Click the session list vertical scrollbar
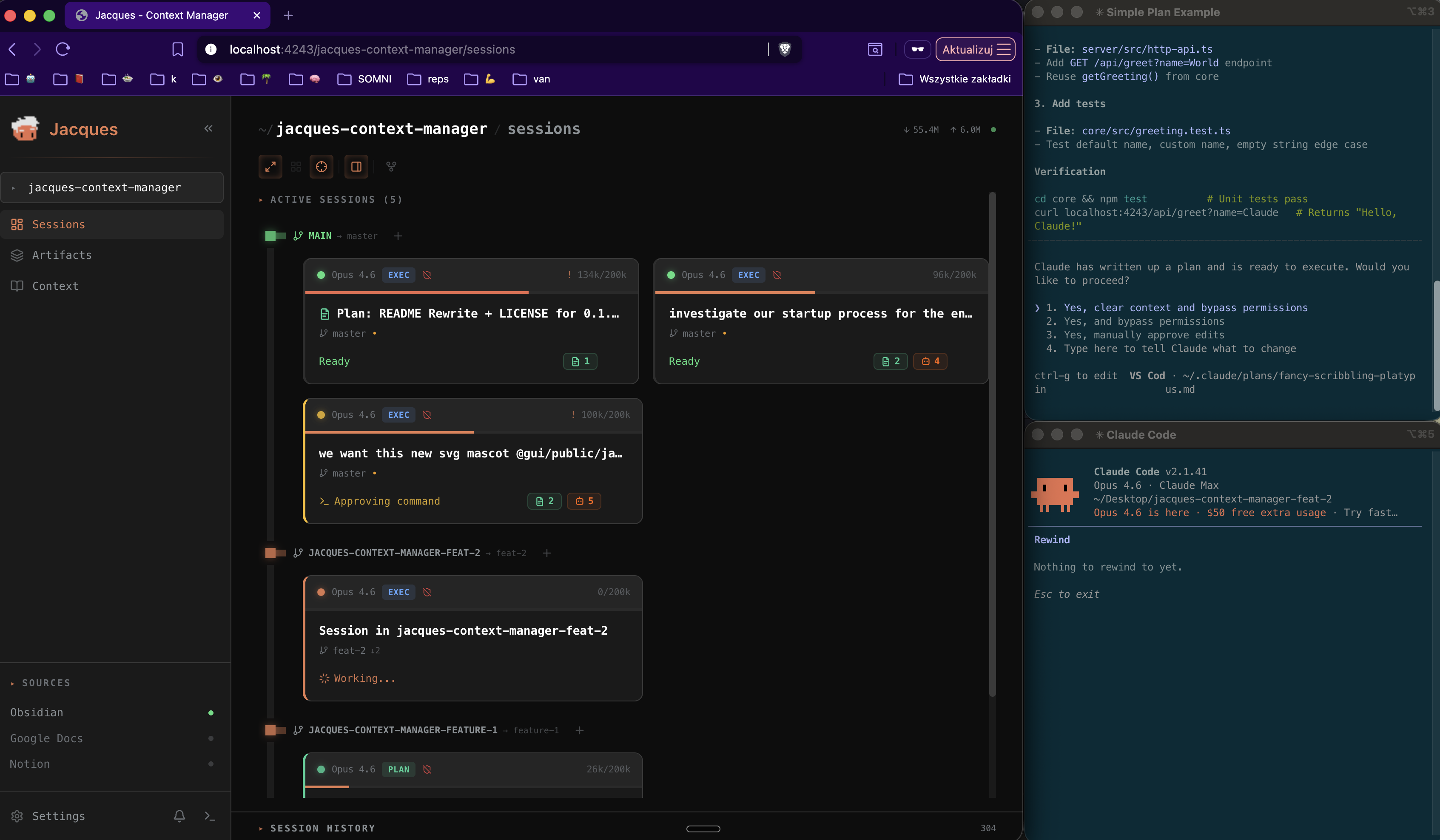Image resolution: width=1440 pixels, height=840 pixels. point(993,444)
